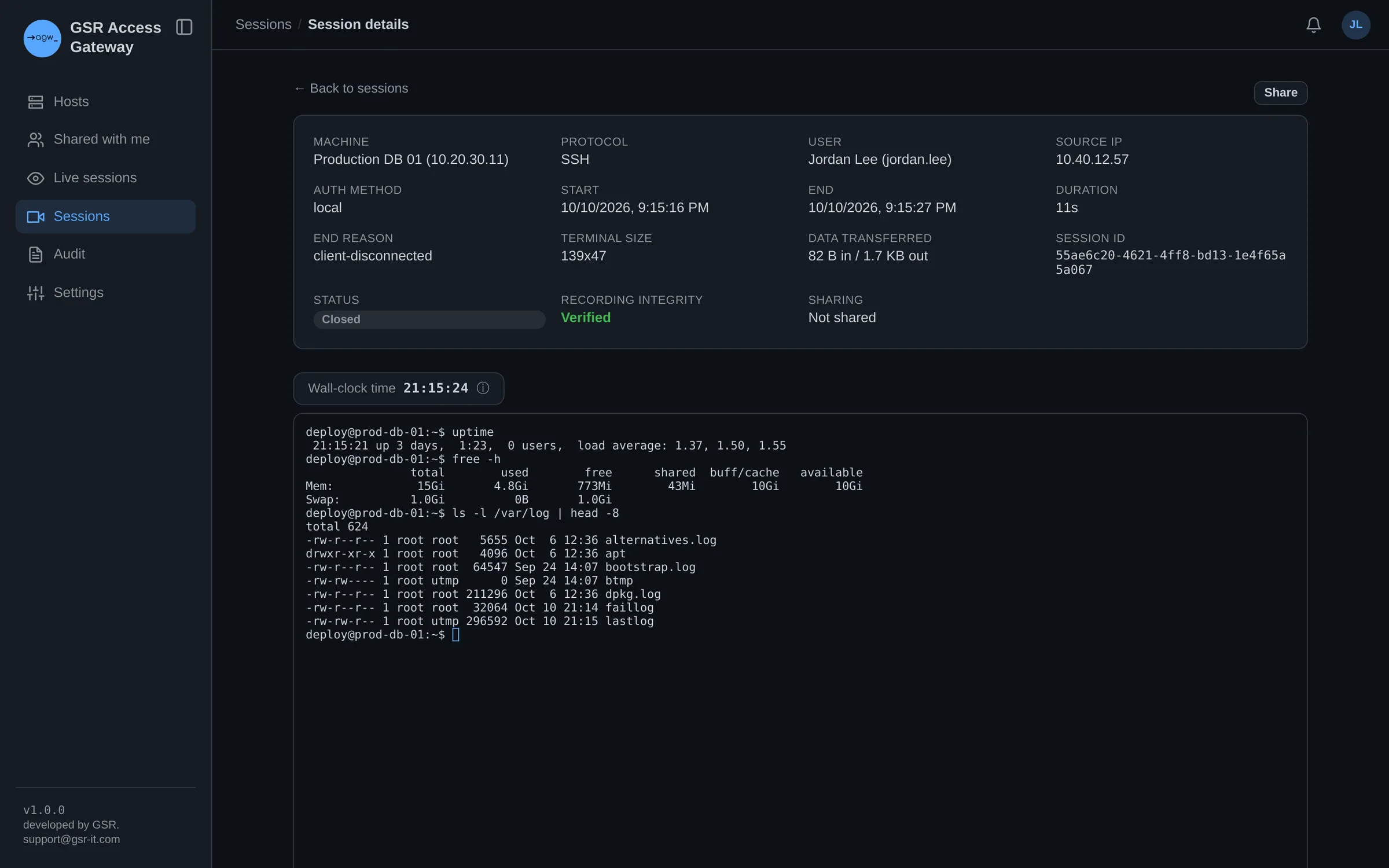The width and height of the screenshot is (1389, 868).
Task: Click faillog line in terminal
Action: click(x=480, y=608)
